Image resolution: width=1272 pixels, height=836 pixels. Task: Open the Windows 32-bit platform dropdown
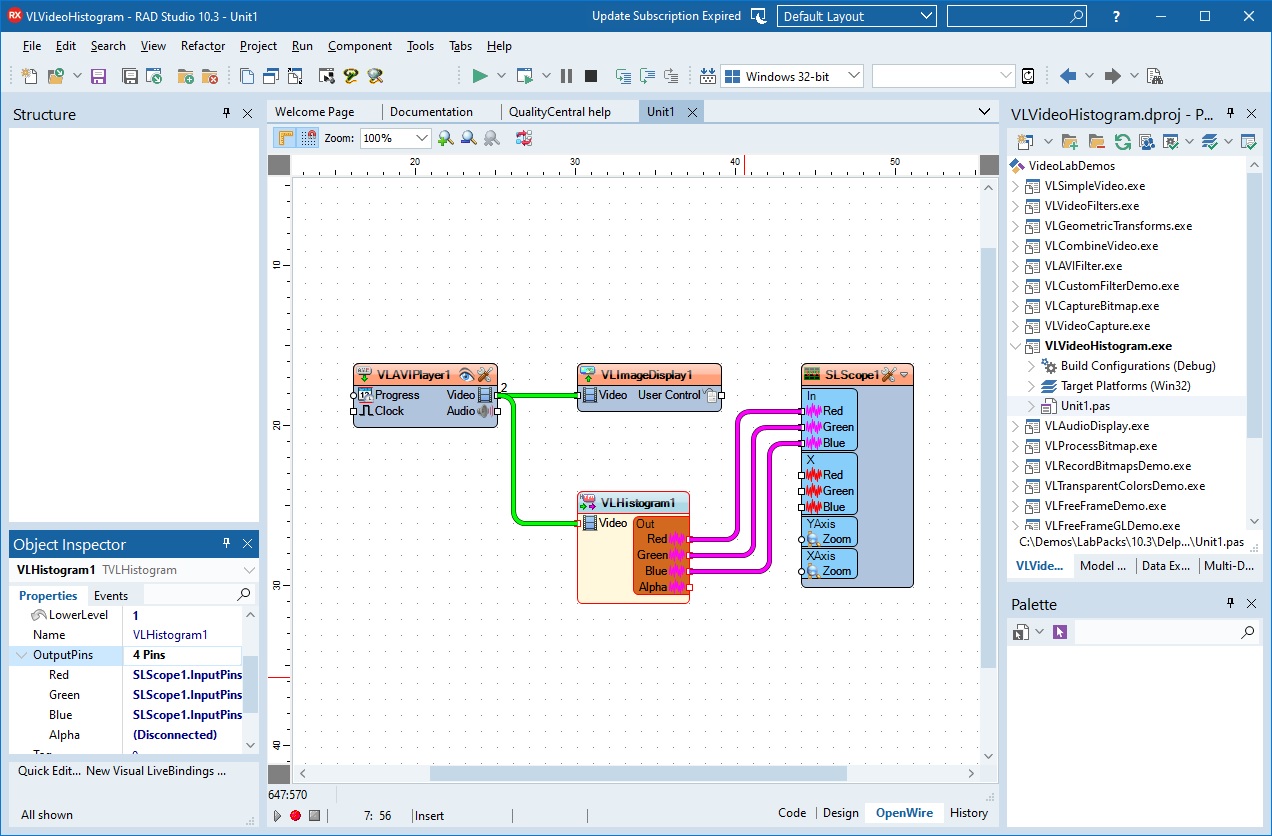[x=853, y=76]
